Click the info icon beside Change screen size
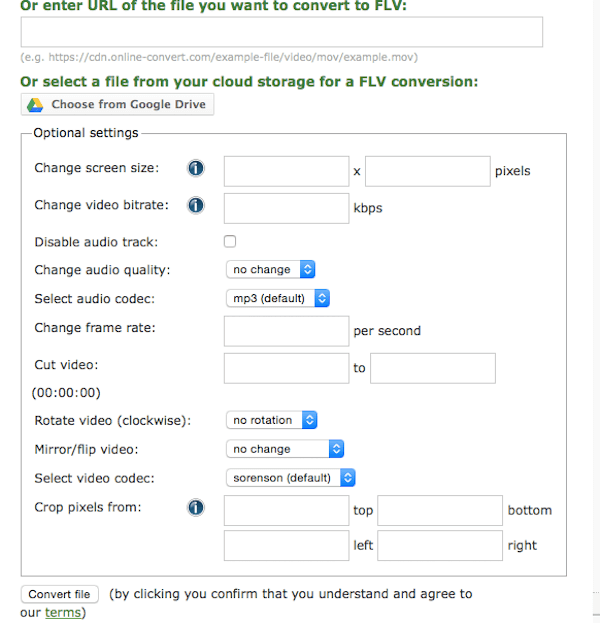Screen dimensions: 600x623 pos(195,168)
